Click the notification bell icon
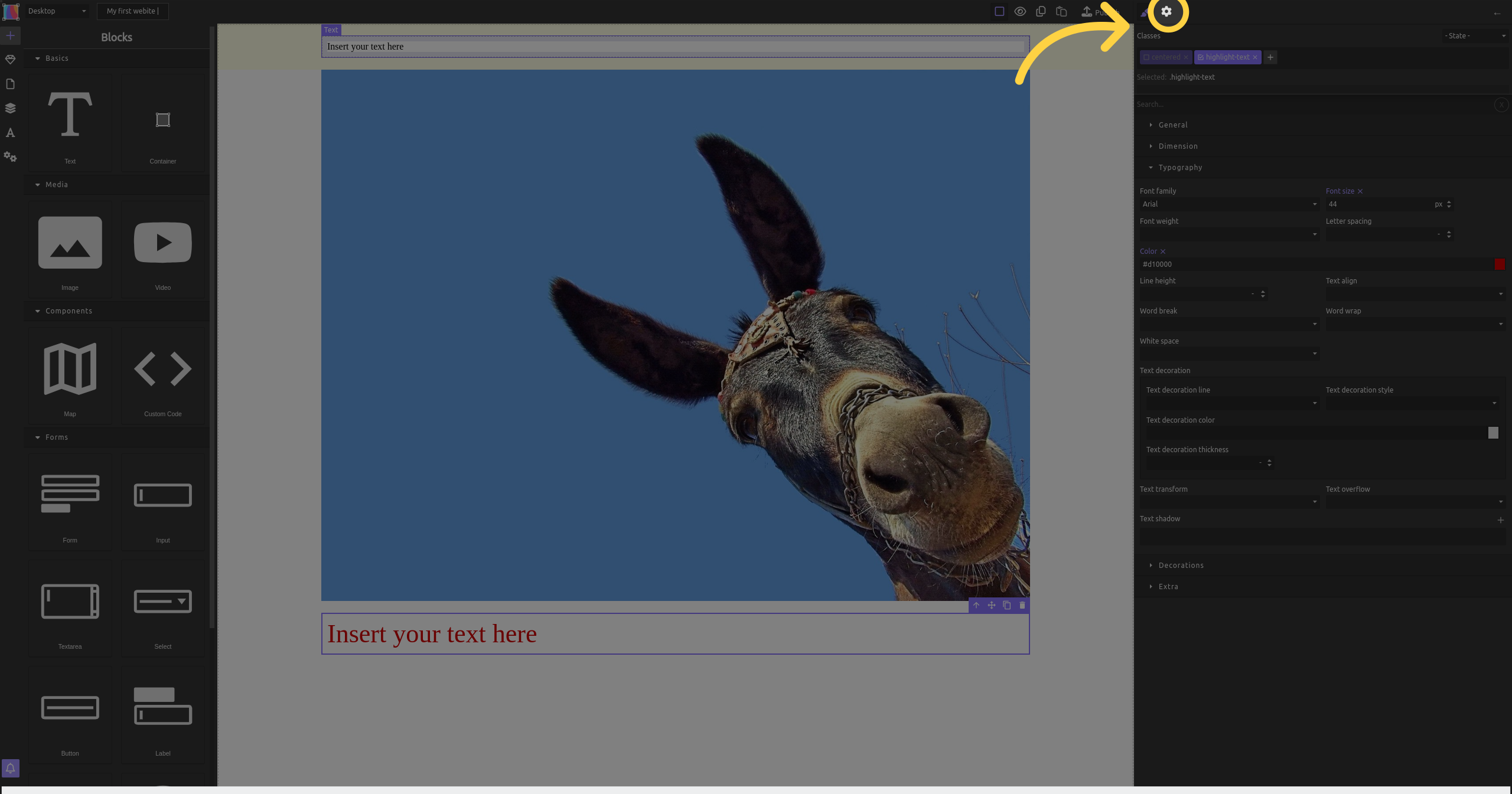Viewport: 1512px width, 794px height. pos(11,768)
